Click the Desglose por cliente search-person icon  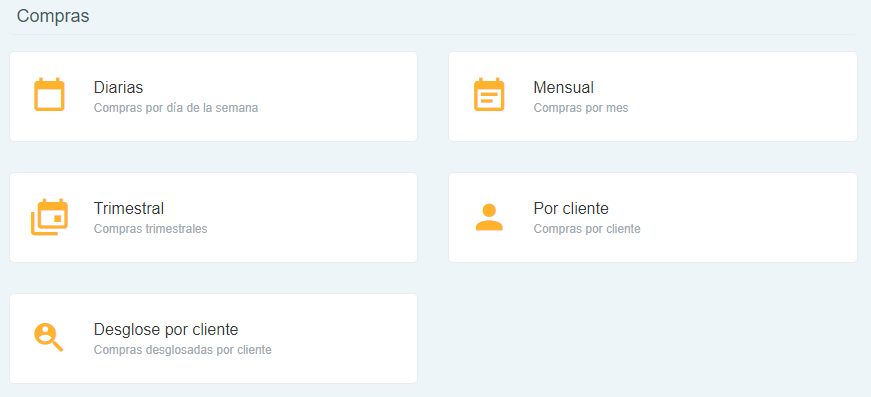[49, 337]
